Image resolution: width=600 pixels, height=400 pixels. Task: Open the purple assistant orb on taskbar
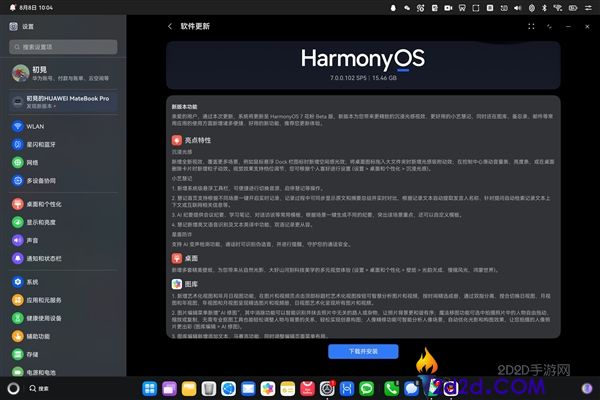tap(587, 389)
